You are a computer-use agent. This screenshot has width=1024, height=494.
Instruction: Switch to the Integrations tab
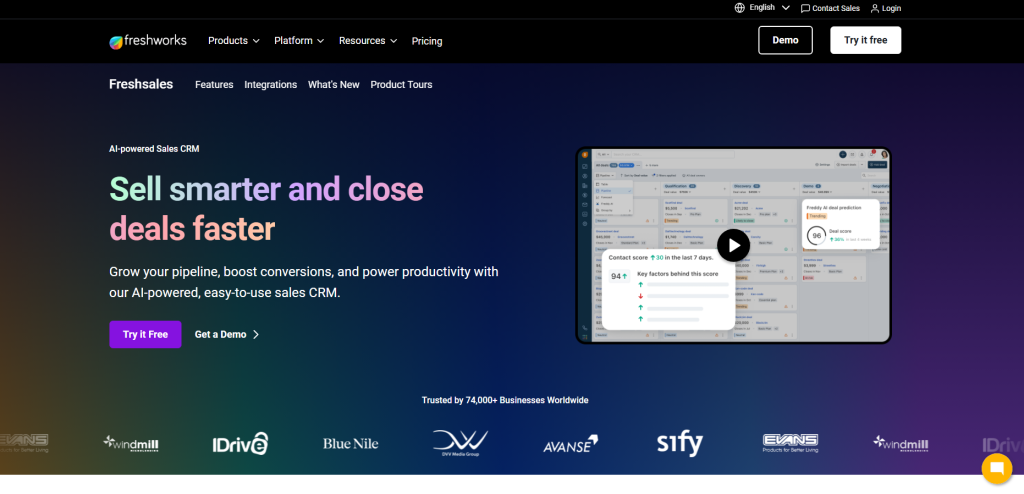point(270,85)
